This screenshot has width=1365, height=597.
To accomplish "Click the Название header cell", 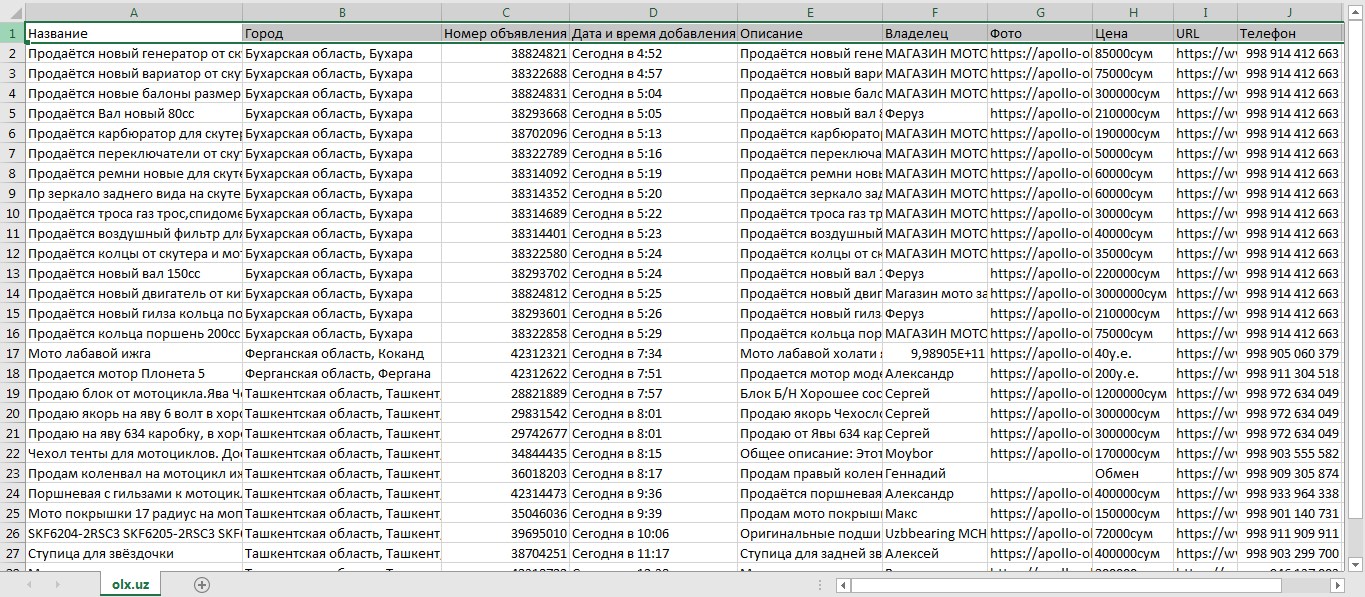I will pos(133,33).
